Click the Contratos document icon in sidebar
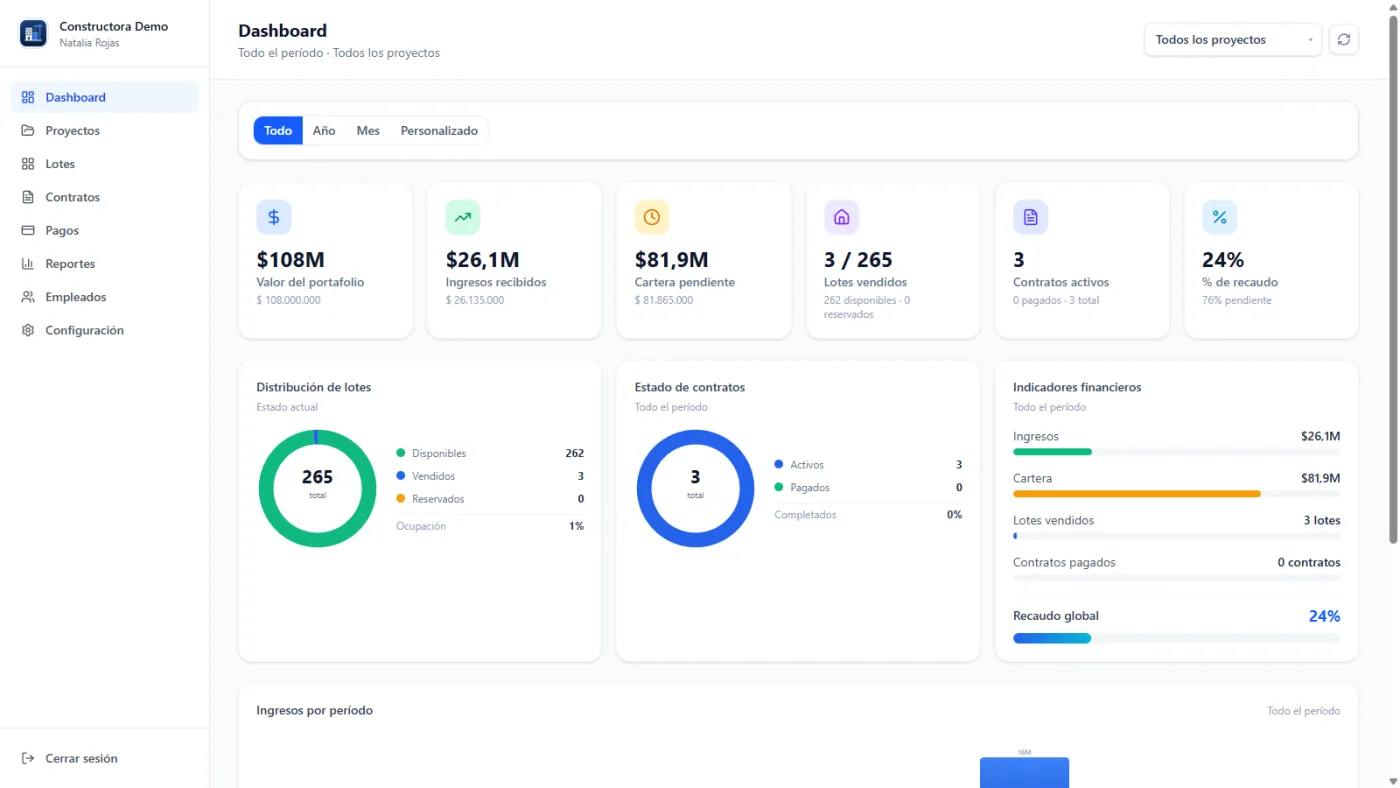The height and width of the screenshot is (788, 1400). [x=28, y=197]
